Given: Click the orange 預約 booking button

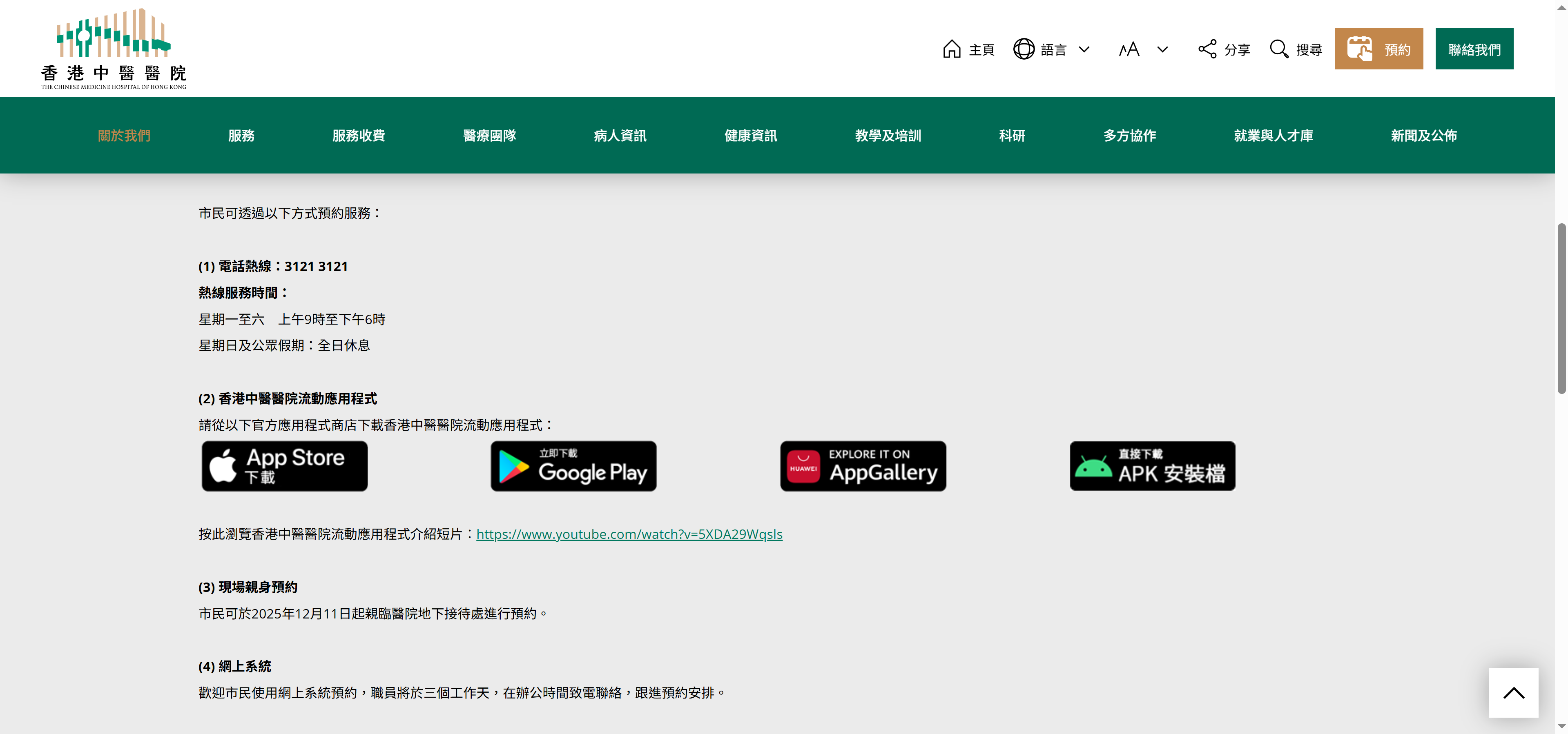Looking at the screenshot, I should 1378,49.
